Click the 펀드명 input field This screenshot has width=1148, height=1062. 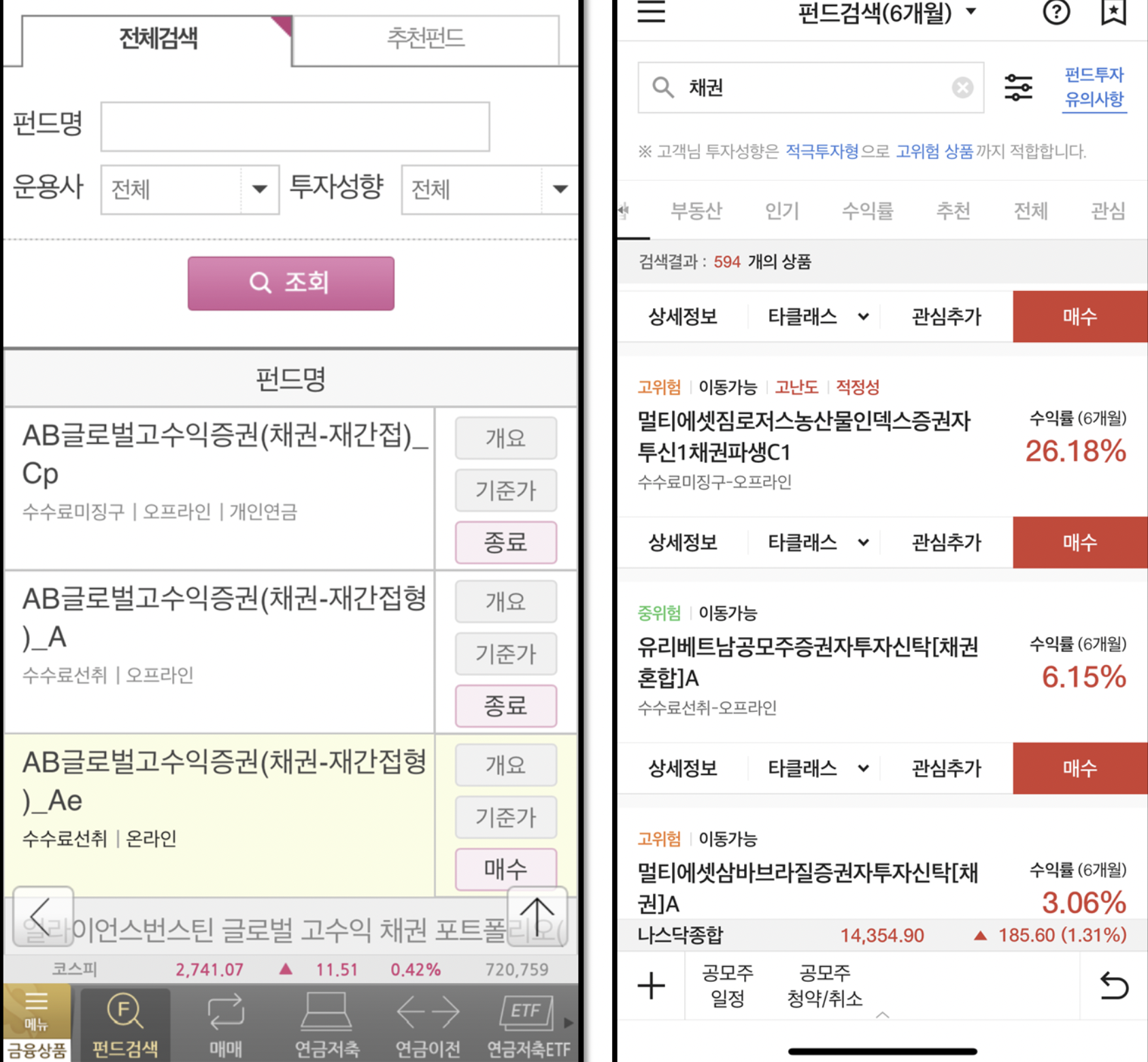[295, 126]
